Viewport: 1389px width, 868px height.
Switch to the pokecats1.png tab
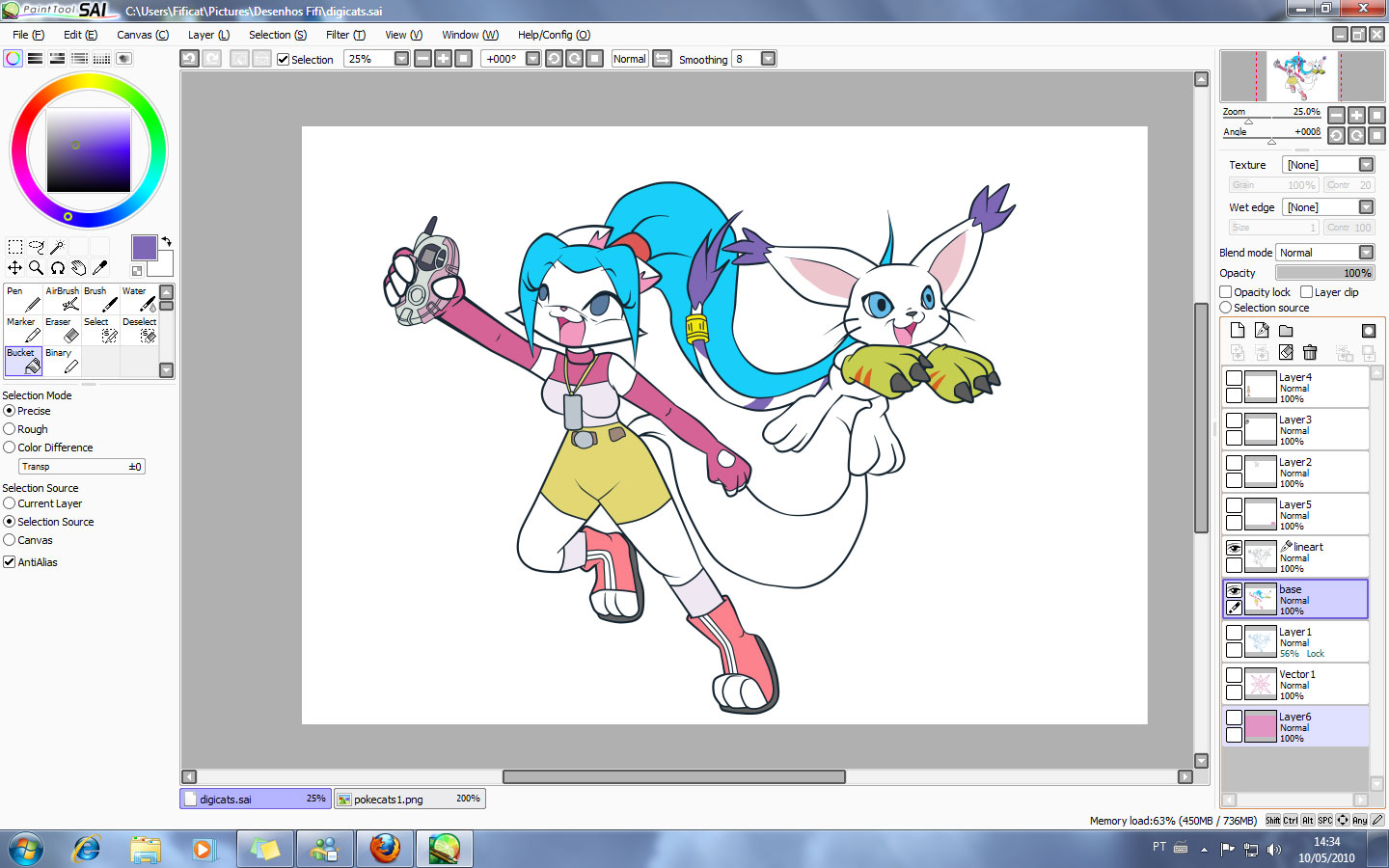(409, 799)
